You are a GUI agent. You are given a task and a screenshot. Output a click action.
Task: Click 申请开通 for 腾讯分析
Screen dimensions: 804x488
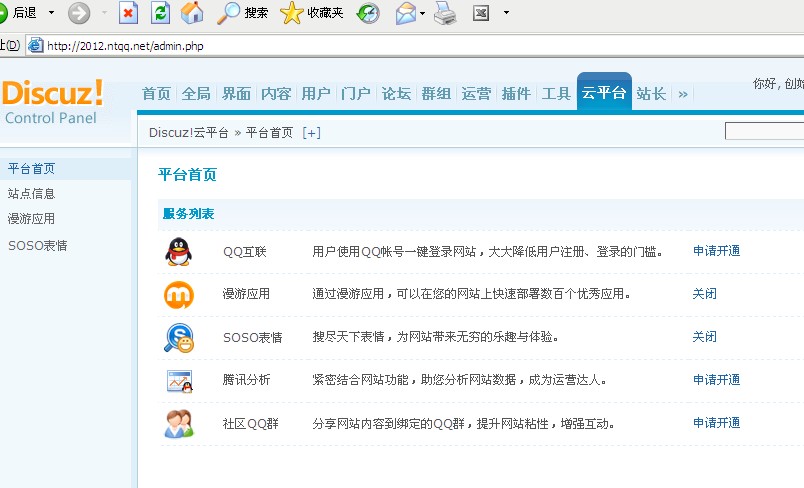click(x=716, y=380)
